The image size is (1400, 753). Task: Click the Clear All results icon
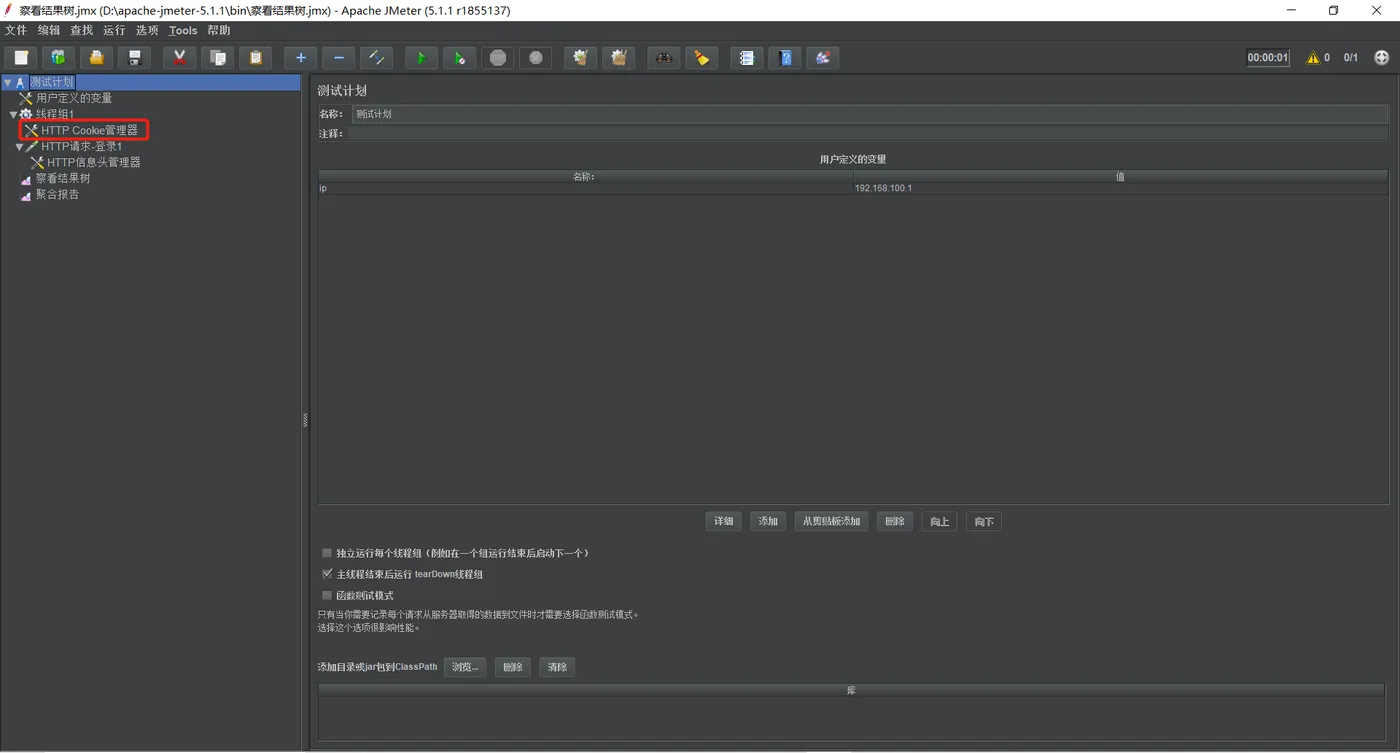click(x=618, y=58)
